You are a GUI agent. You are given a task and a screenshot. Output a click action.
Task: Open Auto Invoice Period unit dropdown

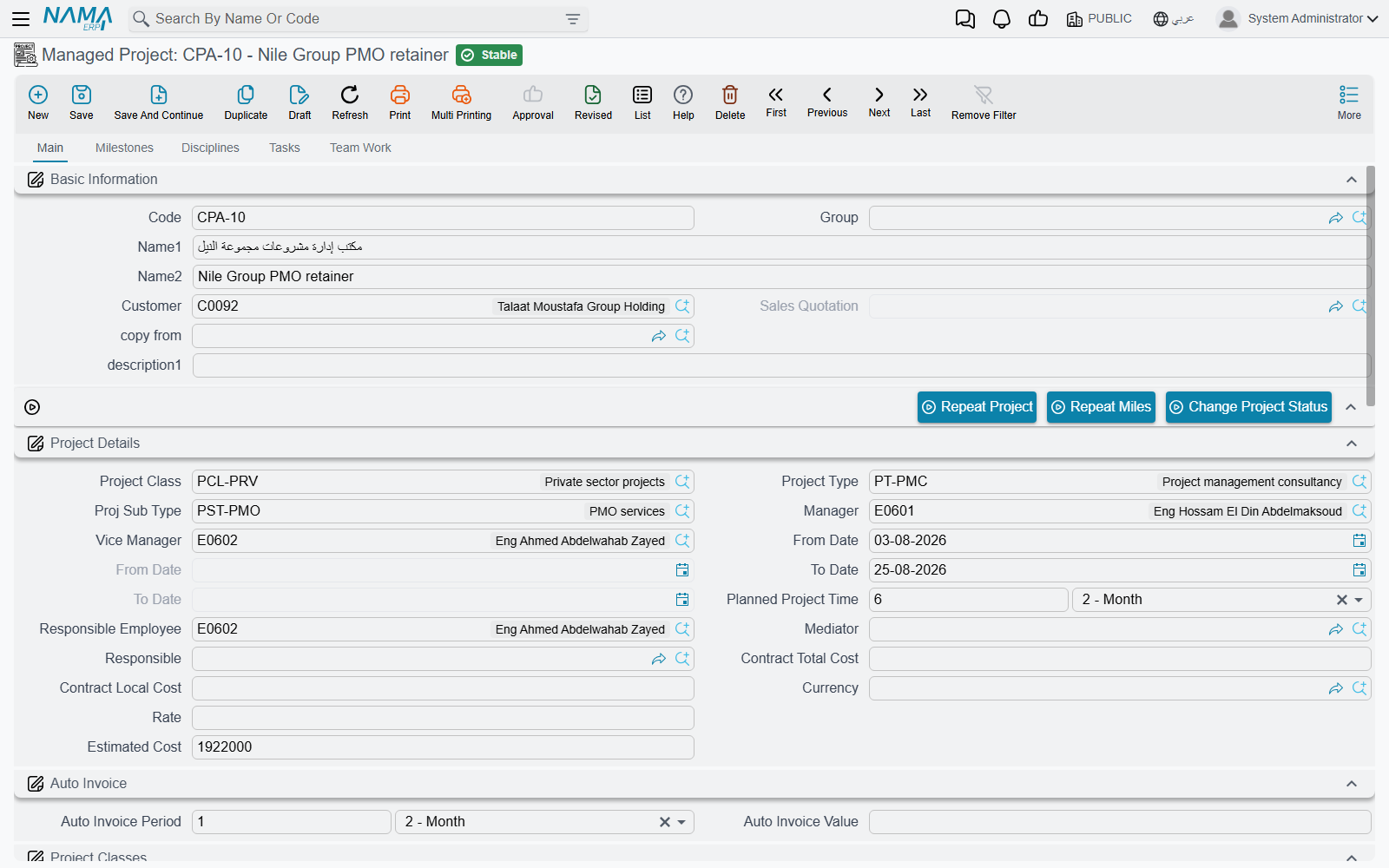681,822
